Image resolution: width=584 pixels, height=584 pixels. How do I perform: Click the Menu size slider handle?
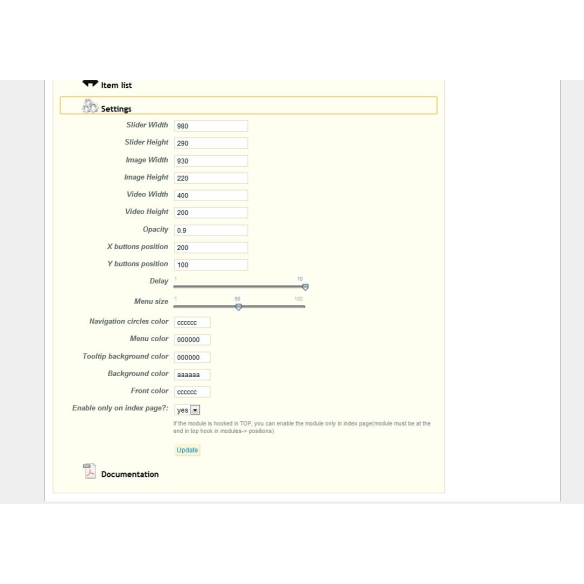[x=238, y=307]
